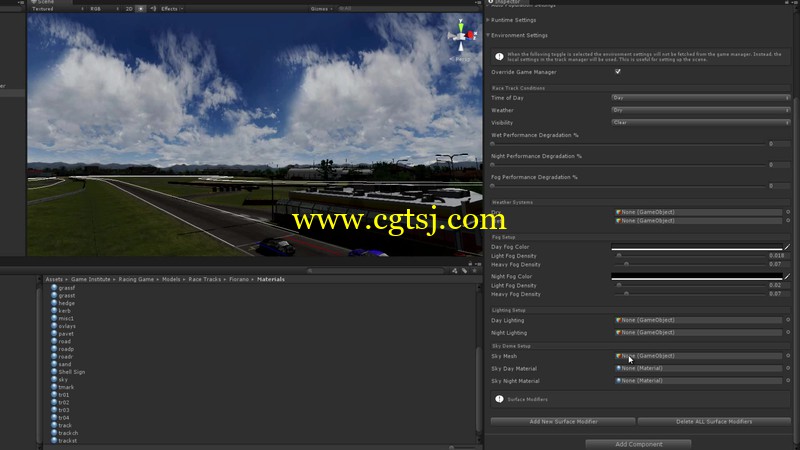
Task: Click Sky Mesh None (GameObject) field
Action: (x=698, y=356)
